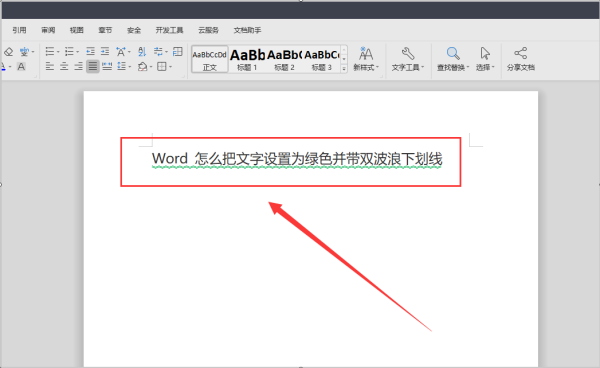Expand the full styles gallery list
Image resolution: width=600 pixels, height=368 pixels.
point(344,68)
